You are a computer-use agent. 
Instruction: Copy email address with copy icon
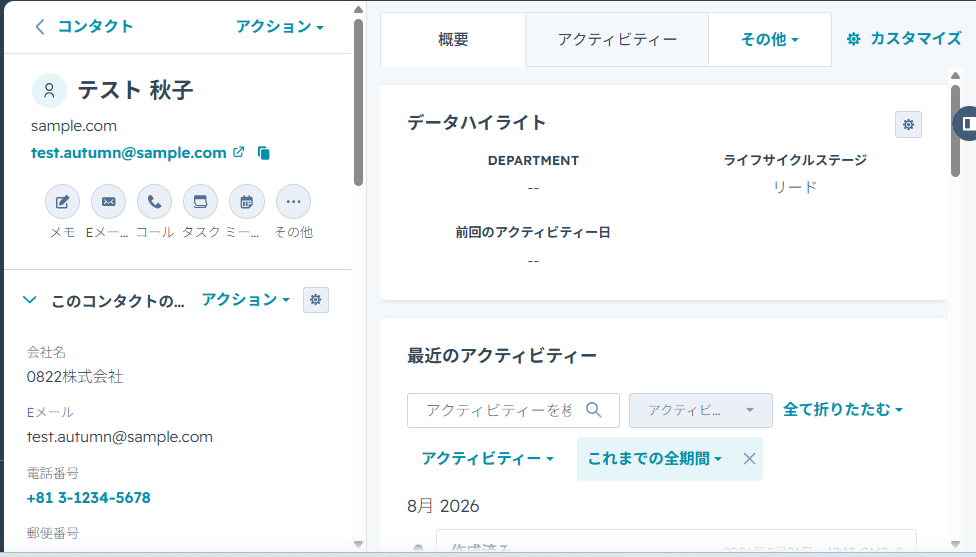tap(264, 153)
